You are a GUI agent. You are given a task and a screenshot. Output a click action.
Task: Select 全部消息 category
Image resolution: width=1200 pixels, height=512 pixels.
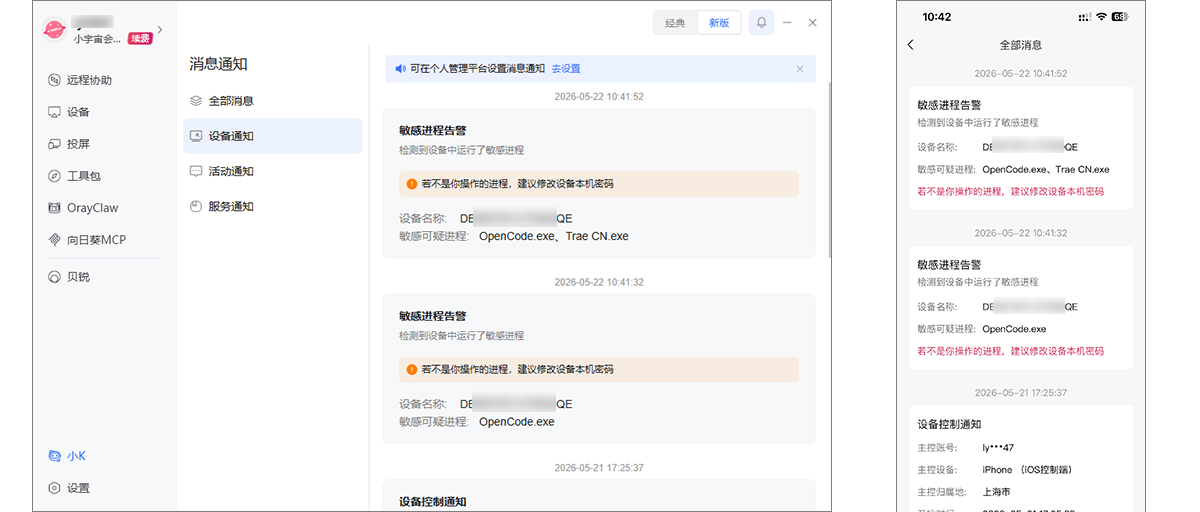pyautogui.click(x=272, y=101)
